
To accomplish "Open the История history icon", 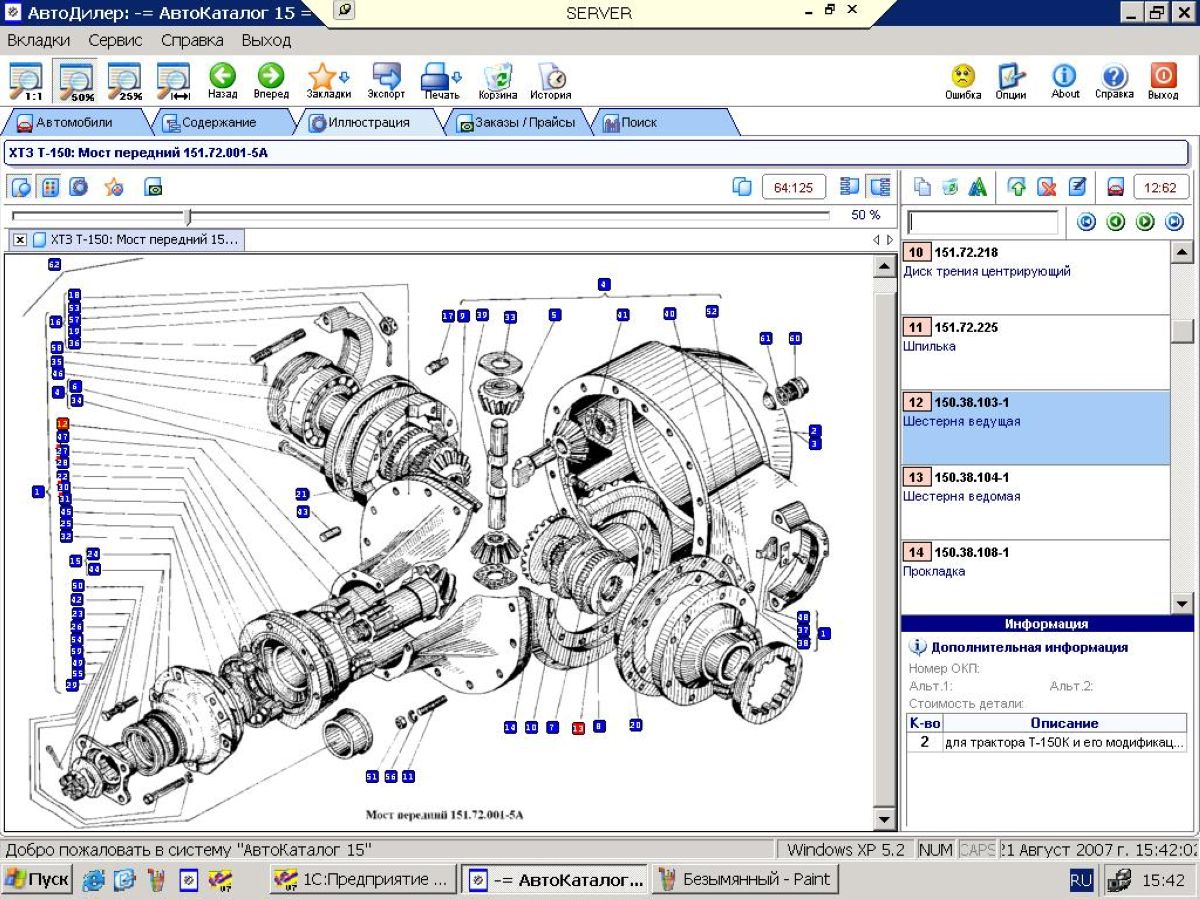I will click(551, 79).
